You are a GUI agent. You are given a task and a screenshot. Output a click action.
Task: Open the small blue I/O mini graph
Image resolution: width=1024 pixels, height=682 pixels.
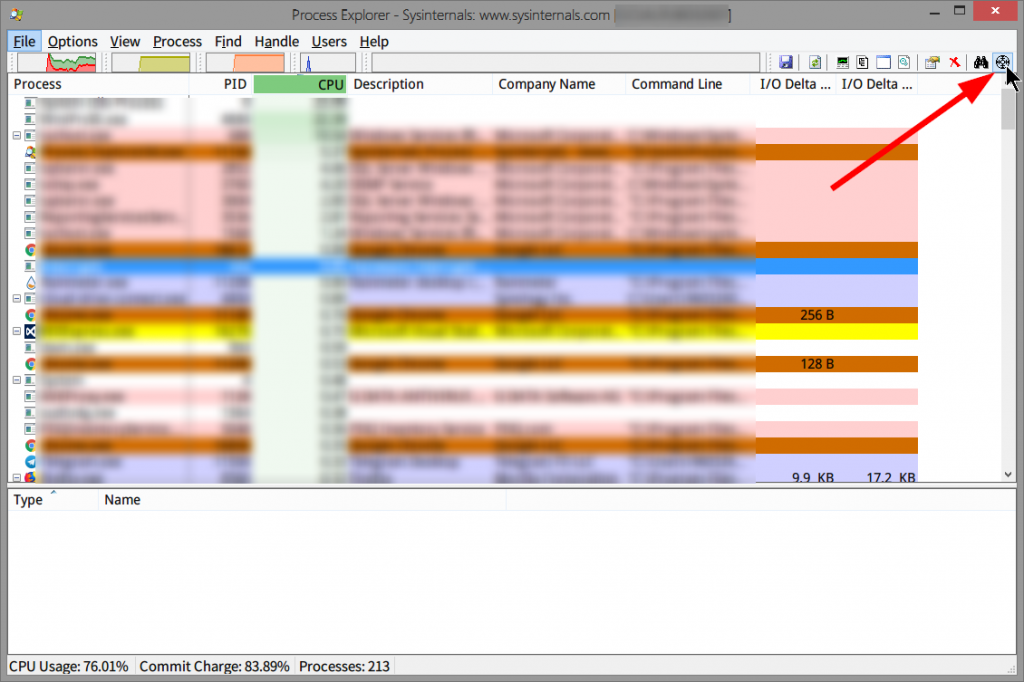pos(328,62)
